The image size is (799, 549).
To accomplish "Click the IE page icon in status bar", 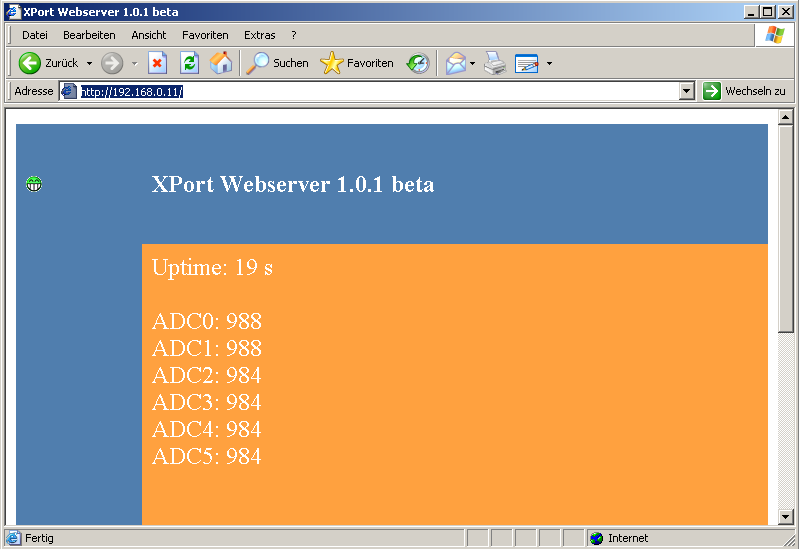I will pyautogui.click(x=14, y=538).
